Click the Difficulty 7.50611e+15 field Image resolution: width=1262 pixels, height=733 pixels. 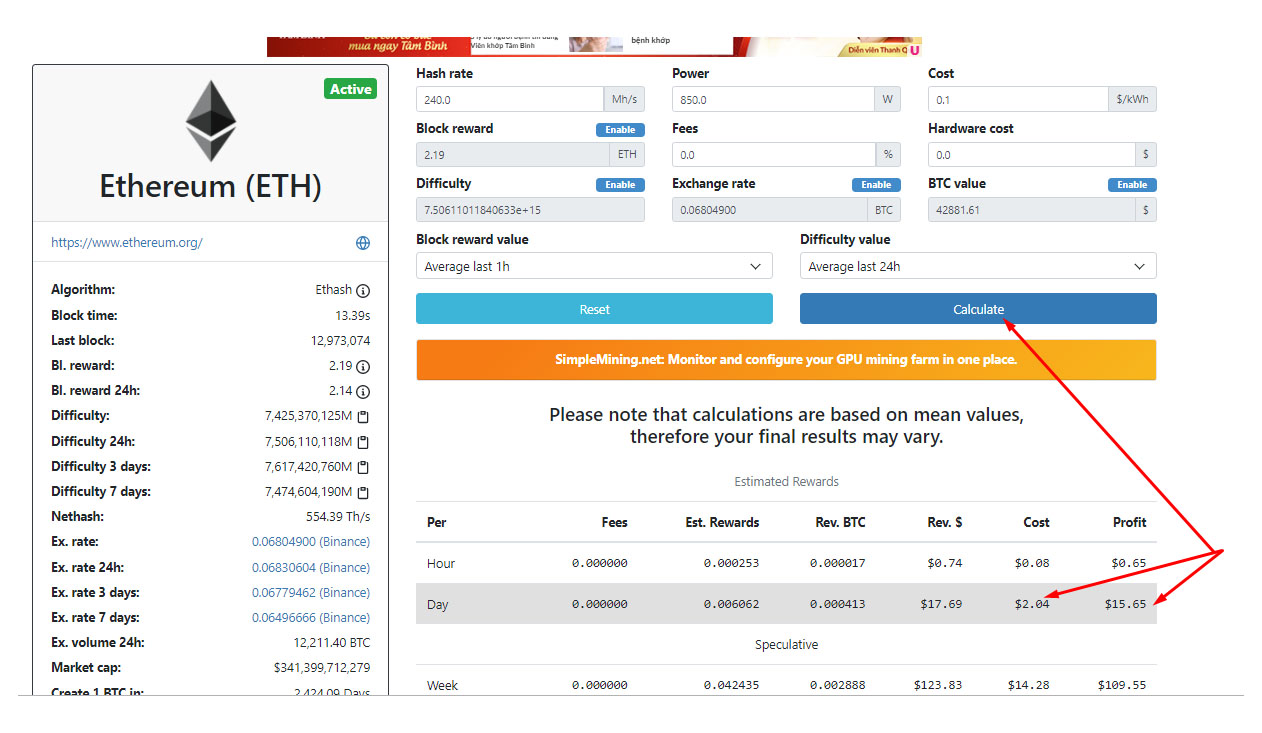pos(530,210)
